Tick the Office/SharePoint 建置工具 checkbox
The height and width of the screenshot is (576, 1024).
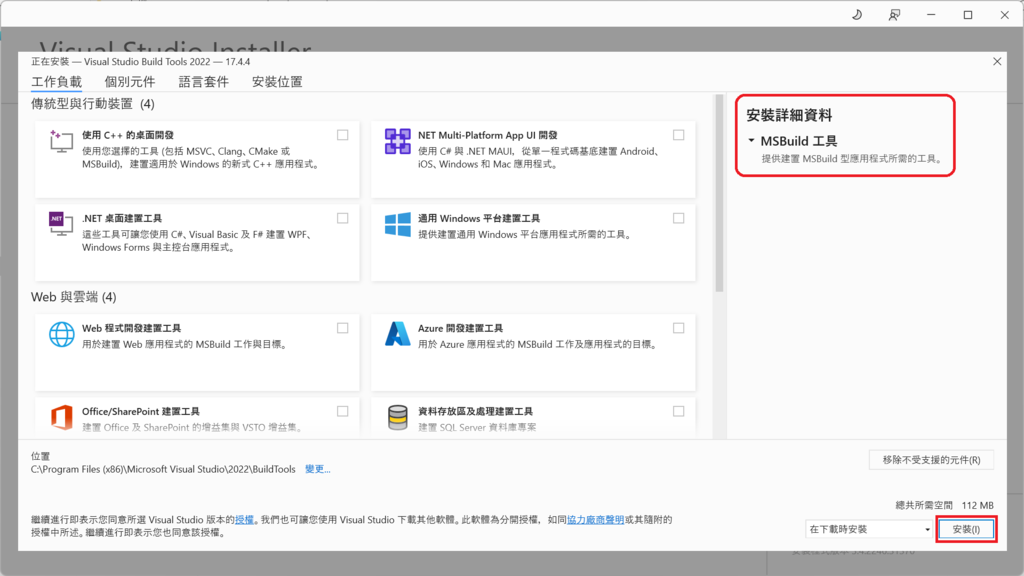[x=342, y=411]
